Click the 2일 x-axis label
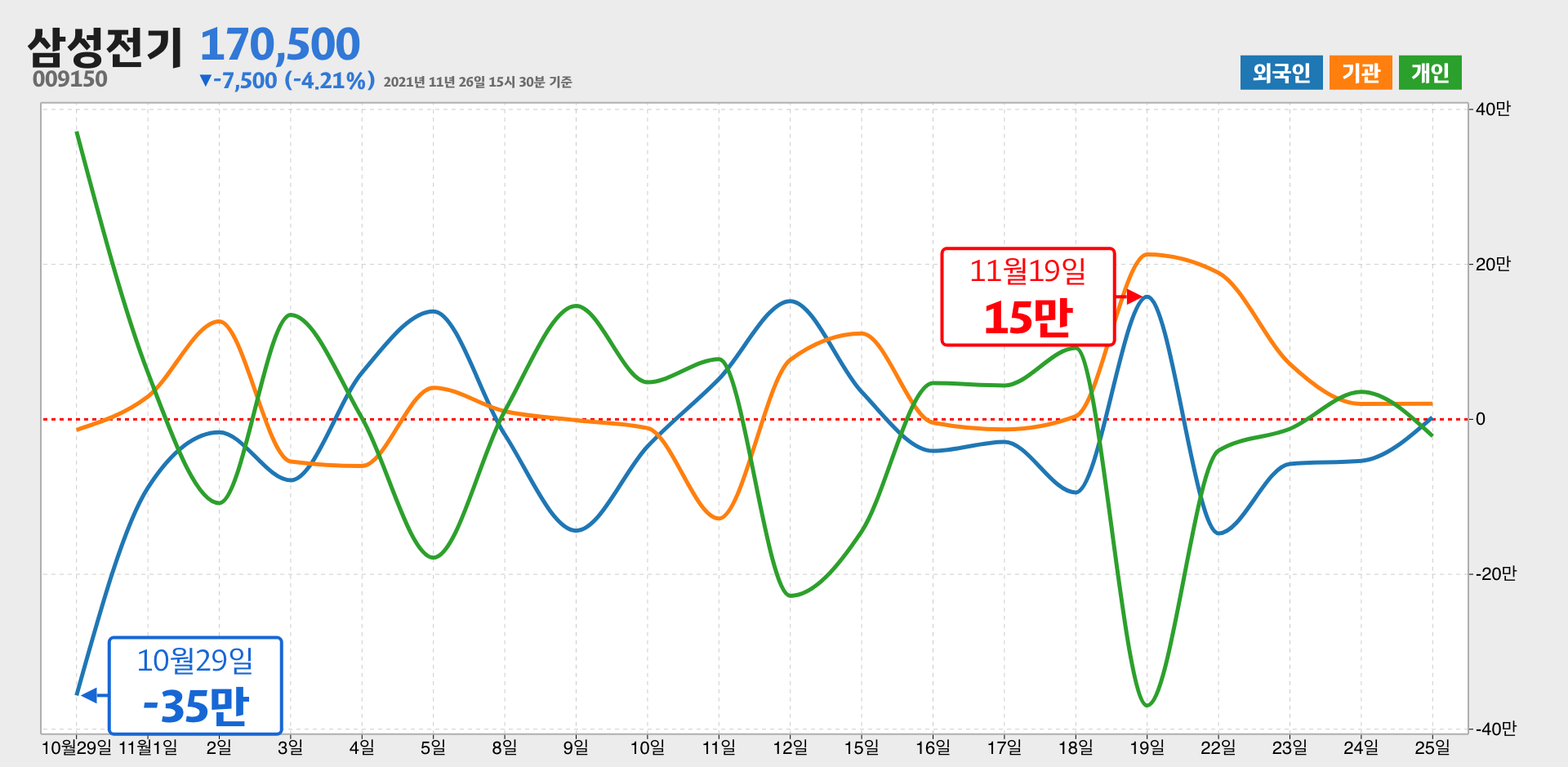Screen dimensions: 1568x767 click(219, 747)
